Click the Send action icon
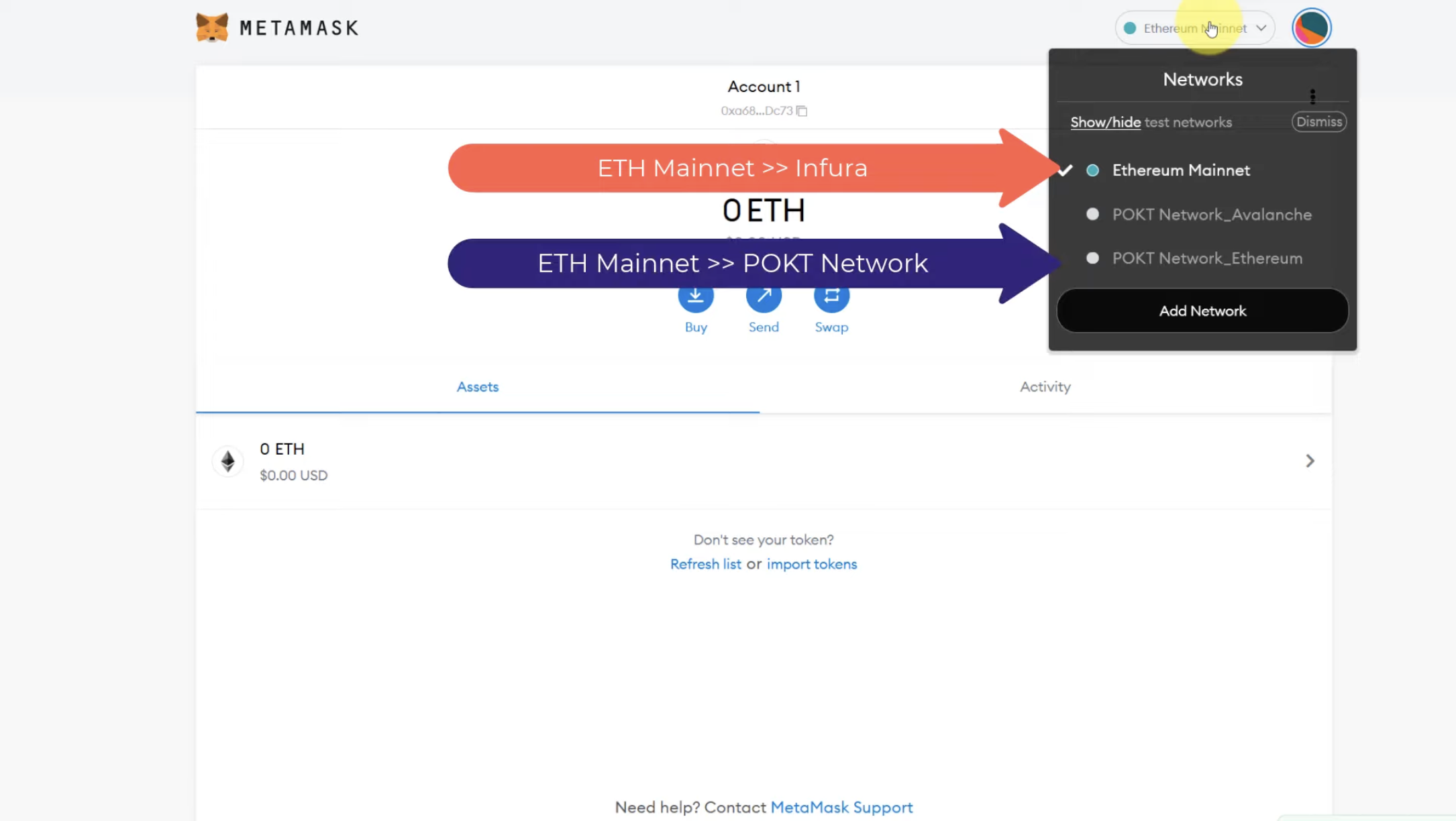This screenshot has height=821, width=1456. (x=764, y=295)
